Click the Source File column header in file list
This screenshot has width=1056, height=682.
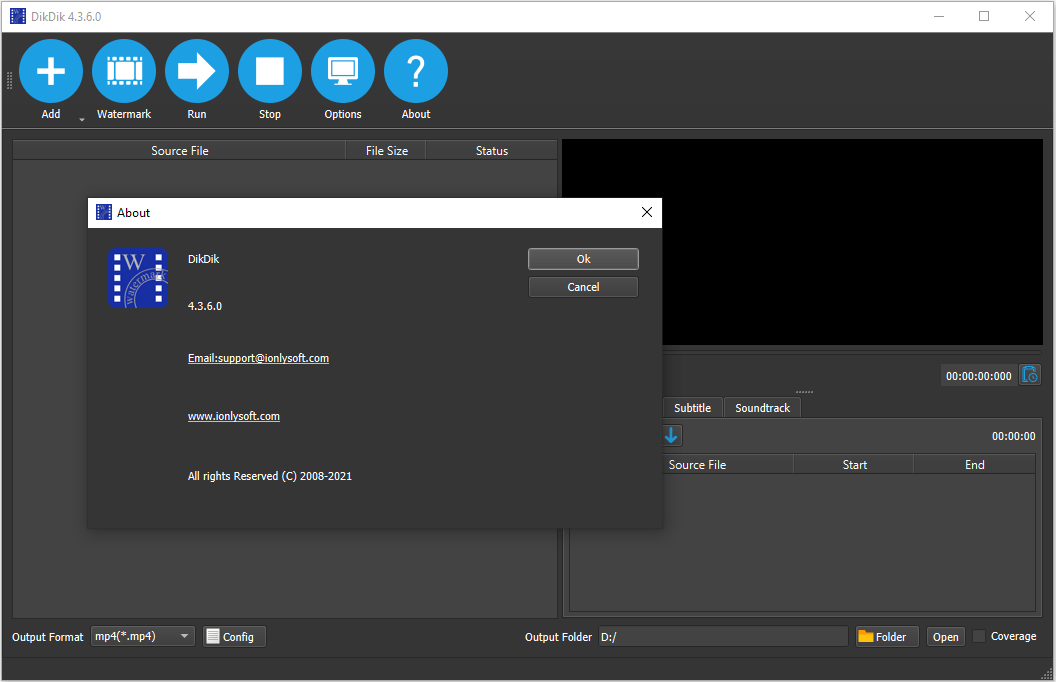point(179,151)
